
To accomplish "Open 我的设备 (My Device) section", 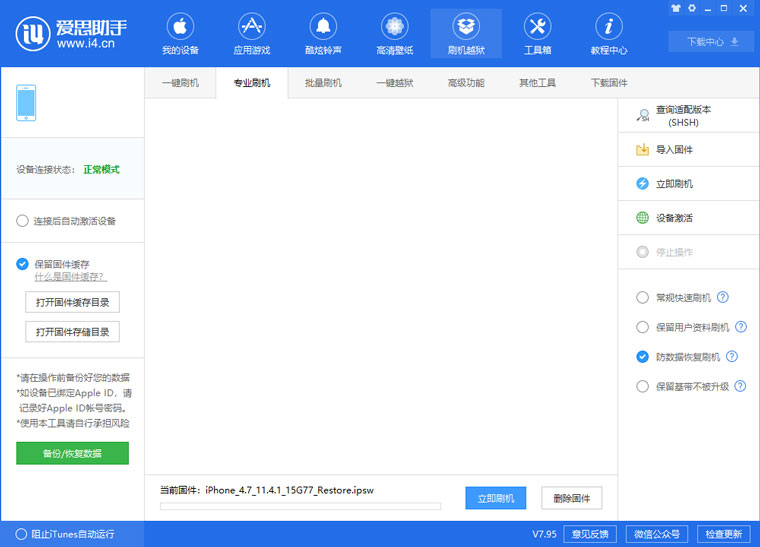I will pyautogui.click(x=180, y=34).
